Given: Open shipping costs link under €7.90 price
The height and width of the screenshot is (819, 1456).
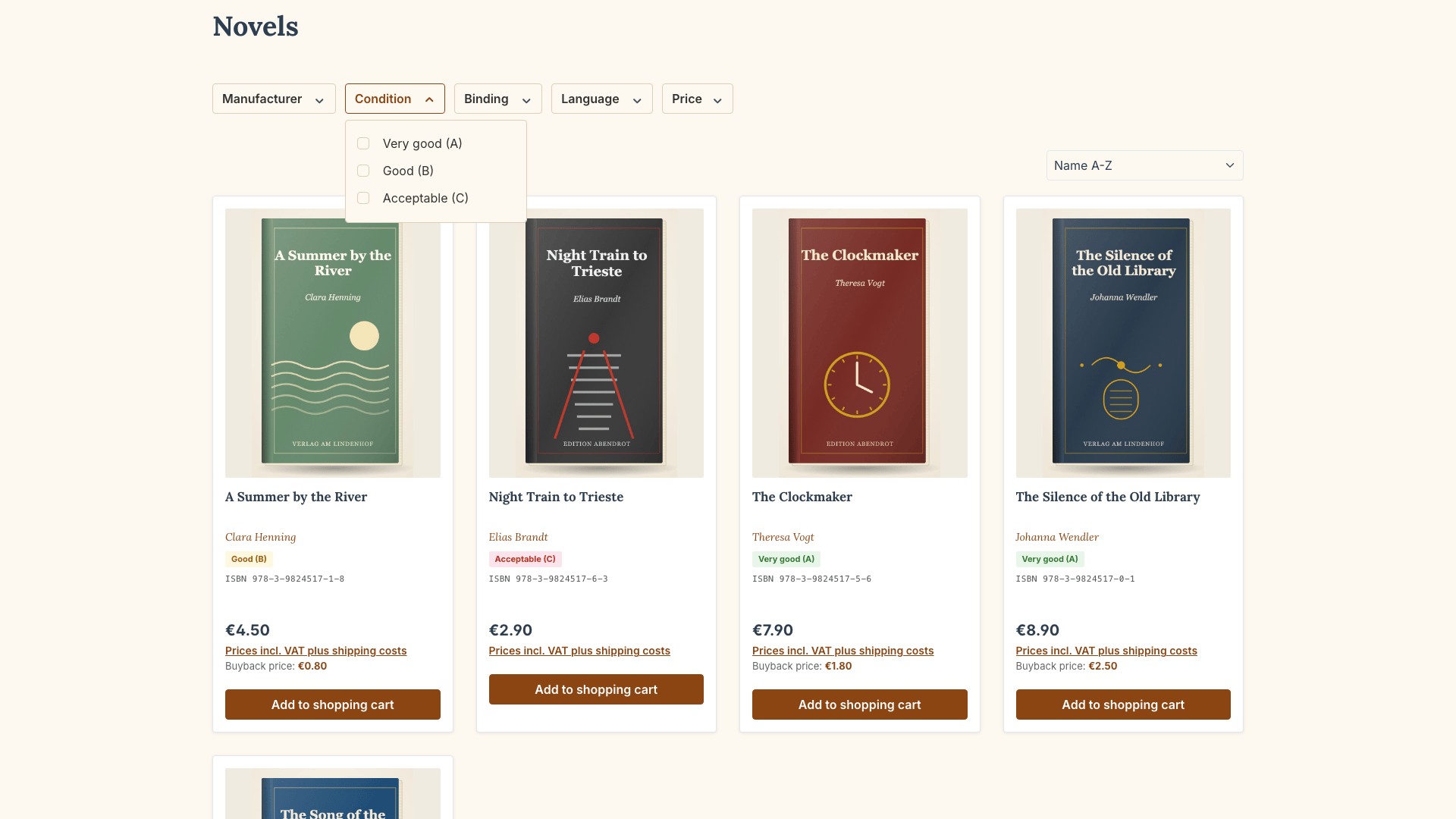Looking at the screenshot, I should [843, 651].
